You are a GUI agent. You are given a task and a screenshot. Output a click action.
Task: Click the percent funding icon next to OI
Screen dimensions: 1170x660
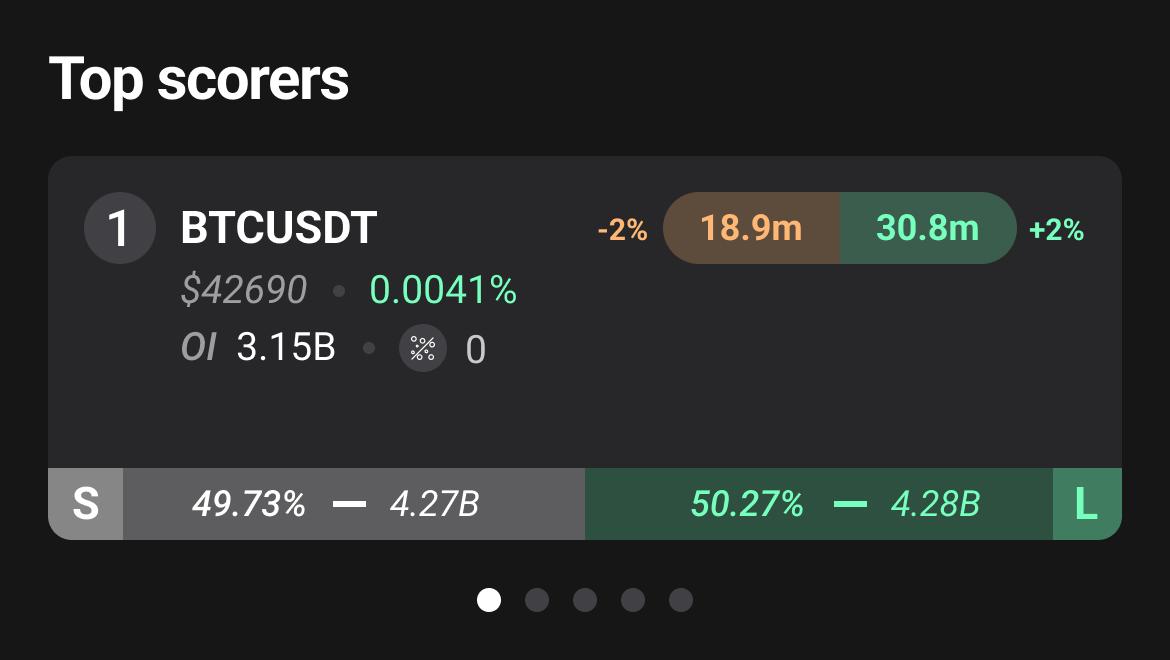422,348
